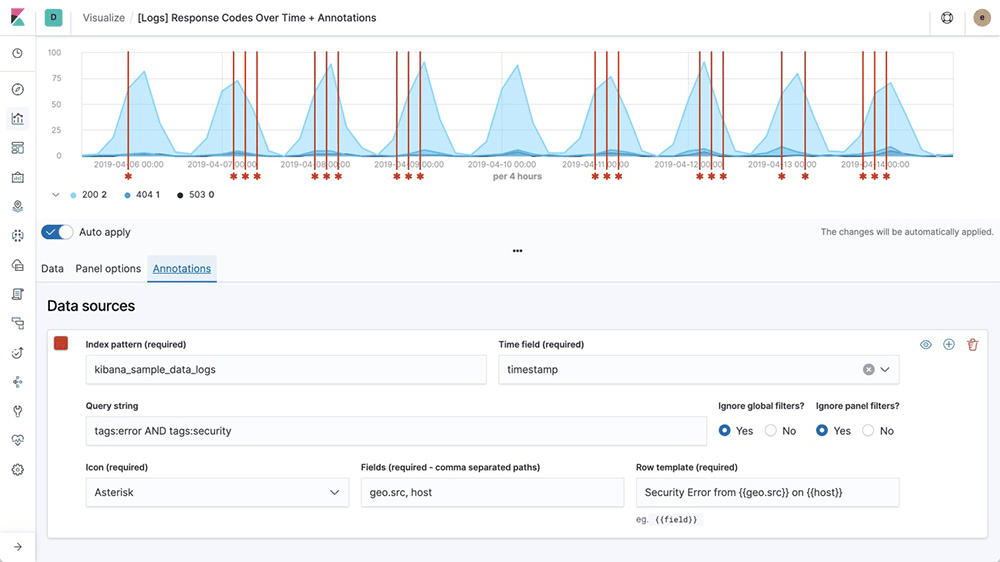Change the red annotation color swatch
The height and width of the screenshot is (562, 1000).
click(61, 344)
